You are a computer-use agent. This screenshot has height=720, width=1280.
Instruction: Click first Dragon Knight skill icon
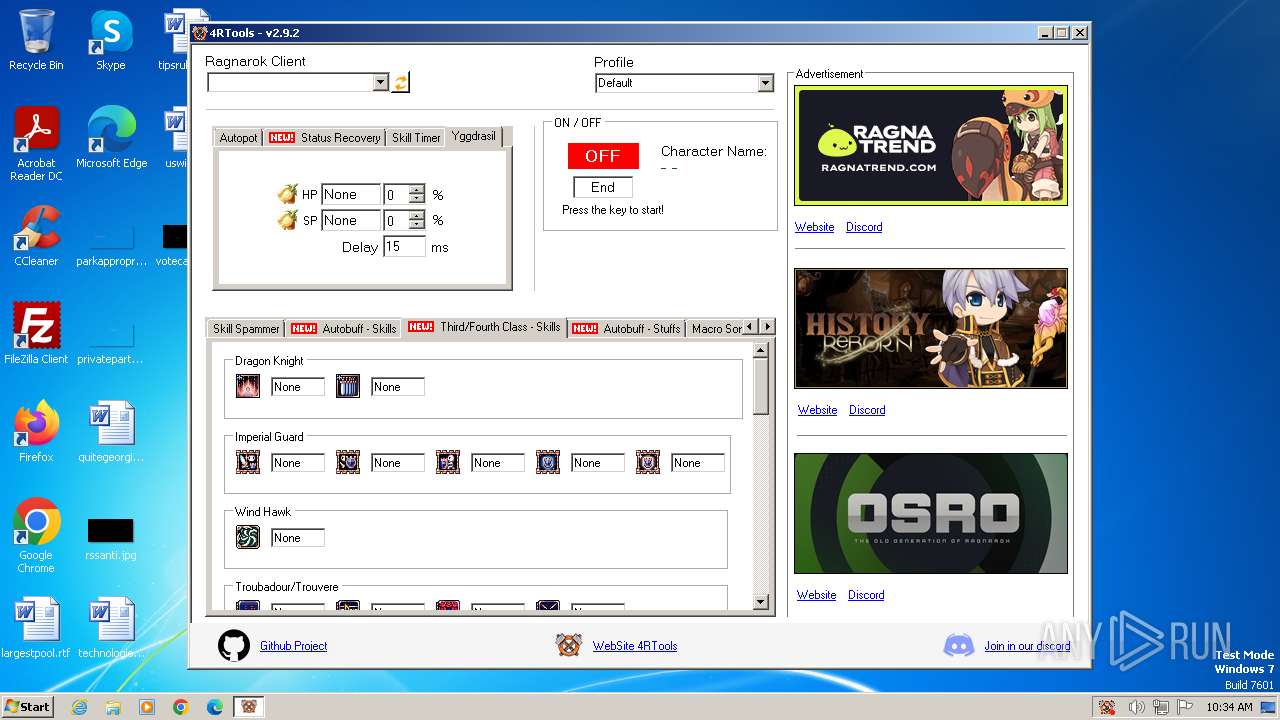click(248, 386)
